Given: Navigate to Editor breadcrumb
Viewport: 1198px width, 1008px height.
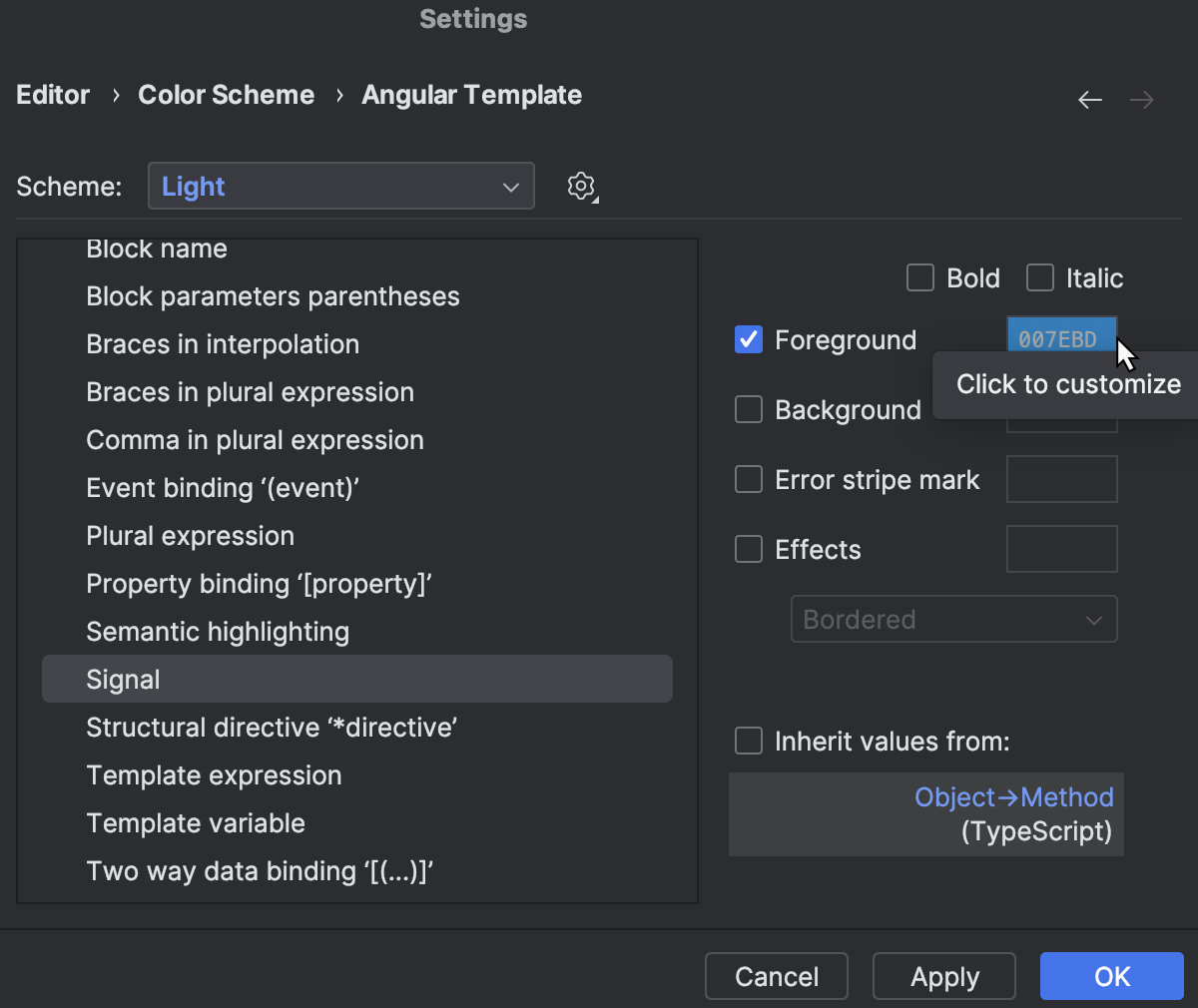Looking at the screenshot, I should tap(52, 94).
